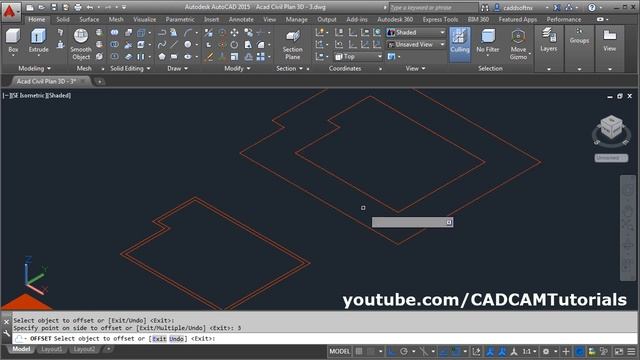The image size is (640, 360).
Task: Select the Array tool in Modify panel
Action: (261, 57)
